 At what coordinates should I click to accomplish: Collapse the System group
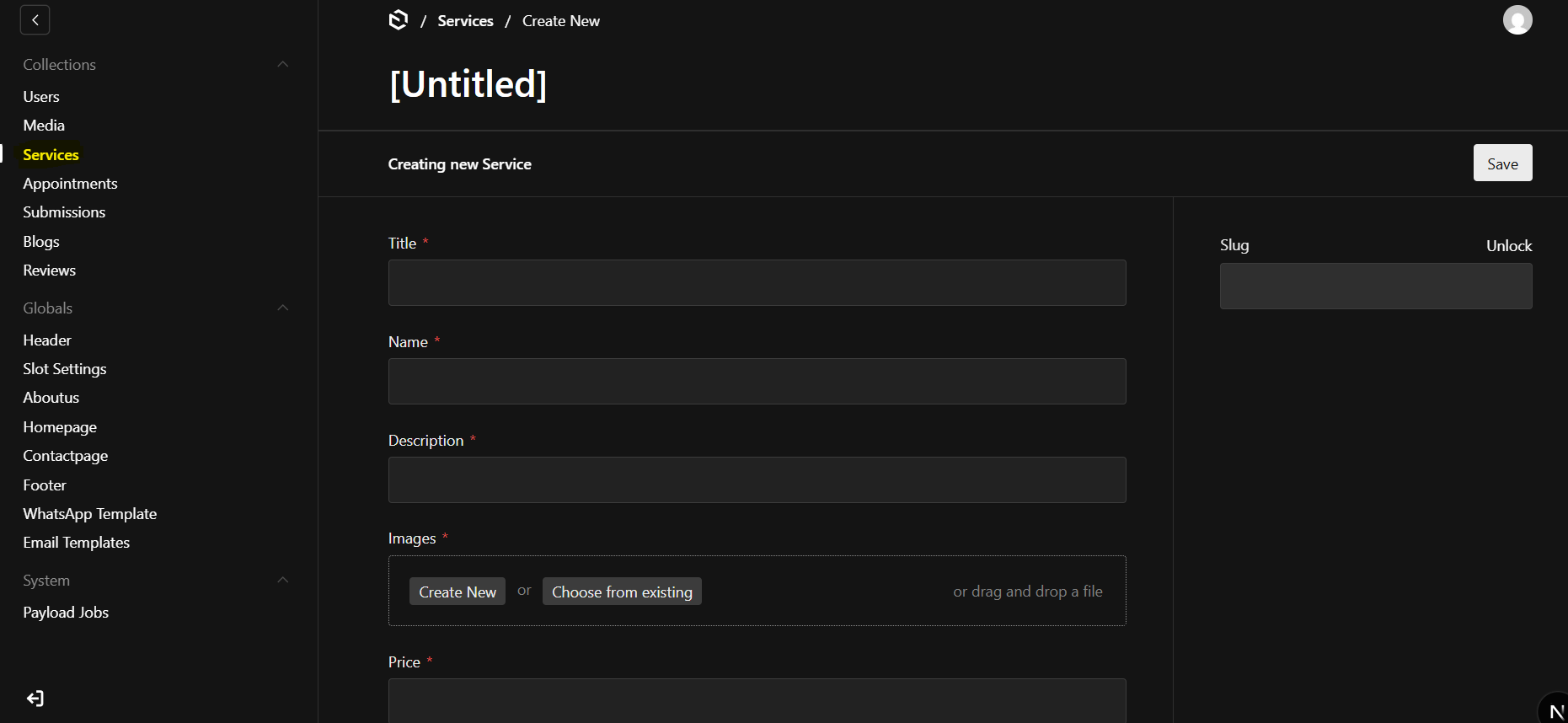(x=283, y=581)
